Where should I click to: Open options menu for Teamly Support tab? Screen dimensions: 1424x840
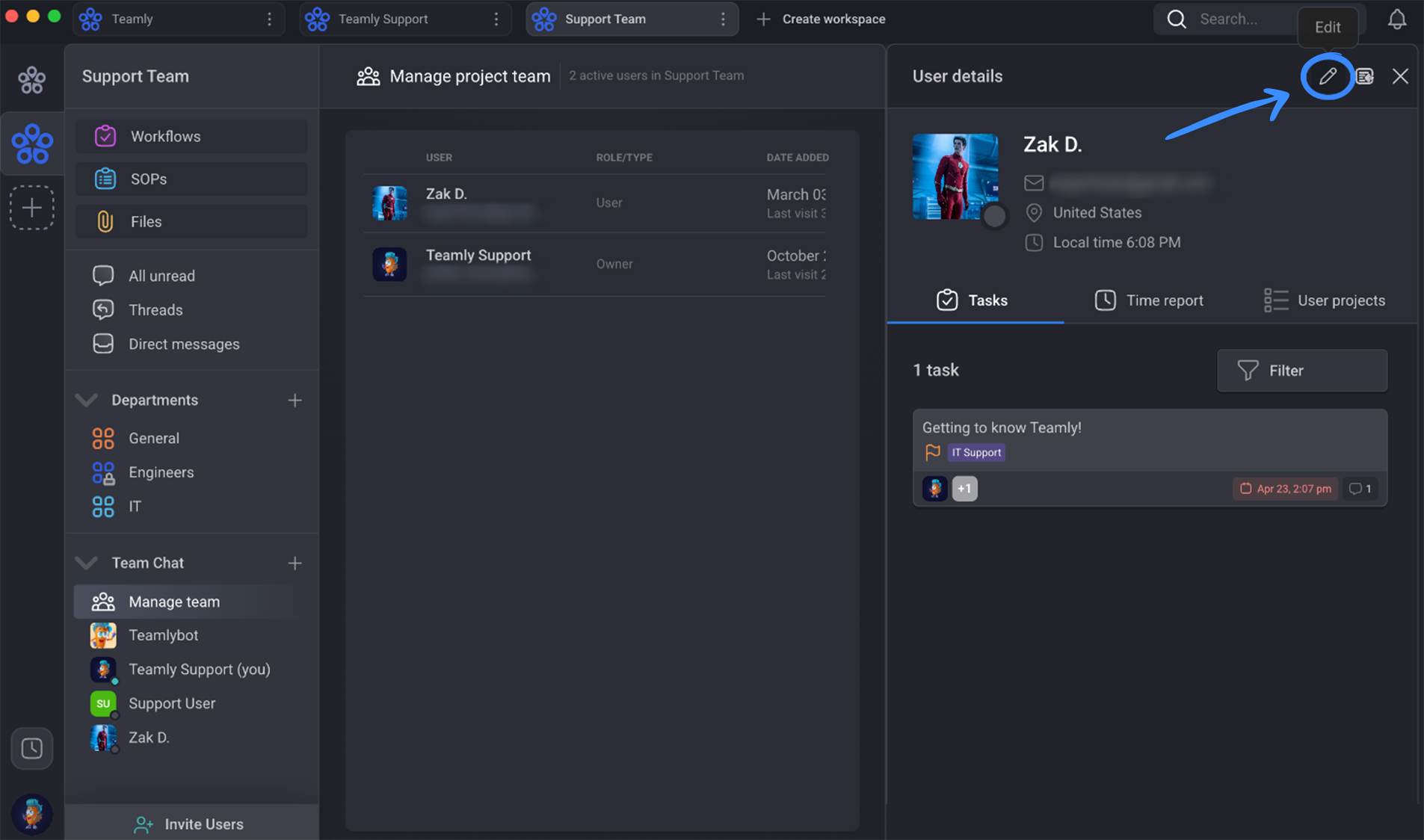496,19
